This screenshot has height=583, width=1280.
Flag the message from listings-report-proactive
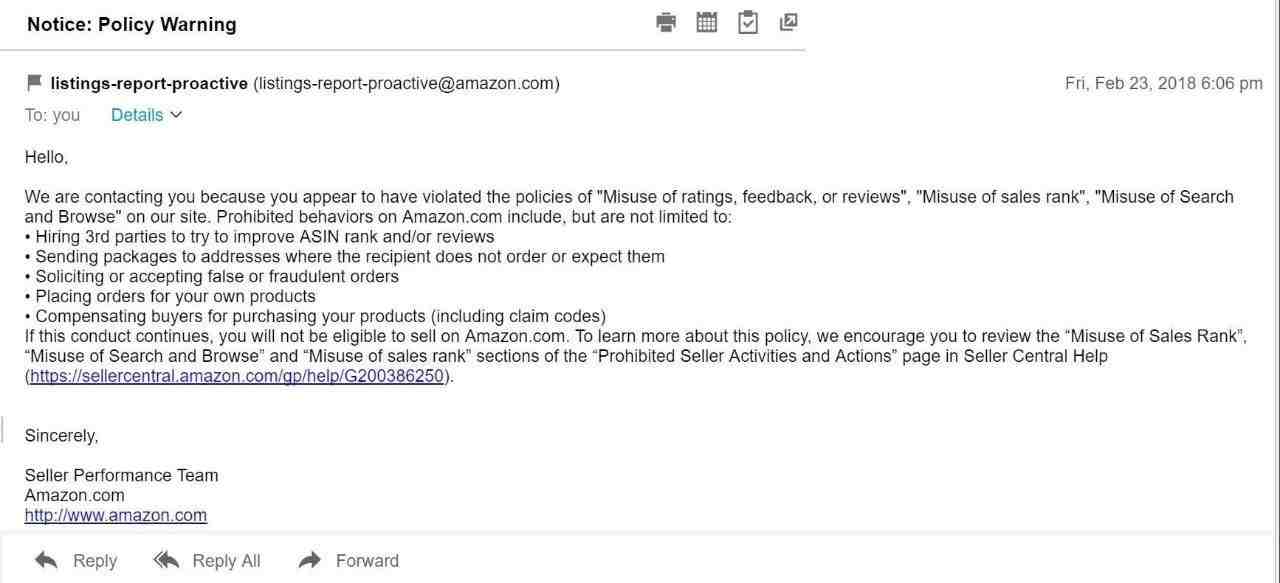pos(34,82)
